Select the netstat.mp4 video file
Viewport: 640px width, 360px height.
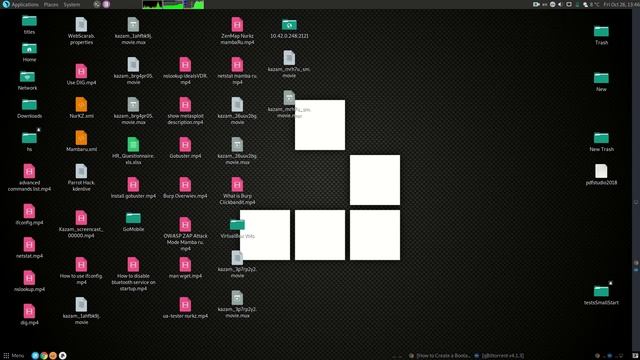pos(29,248)
